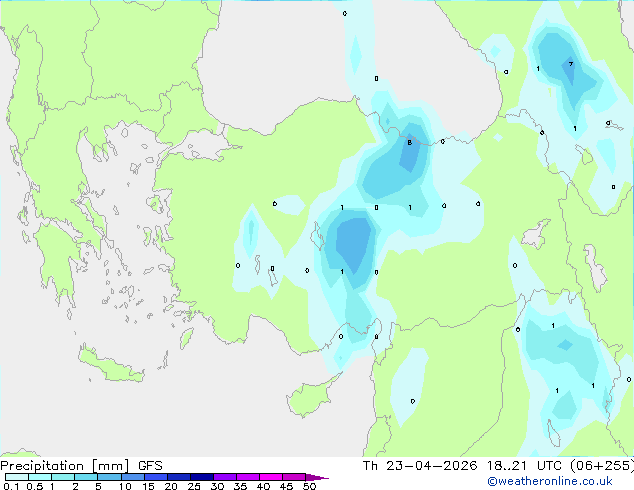This screenshot has height=490, width=634.
Task: Click the legend label '50'
Action: pos(309,486)
